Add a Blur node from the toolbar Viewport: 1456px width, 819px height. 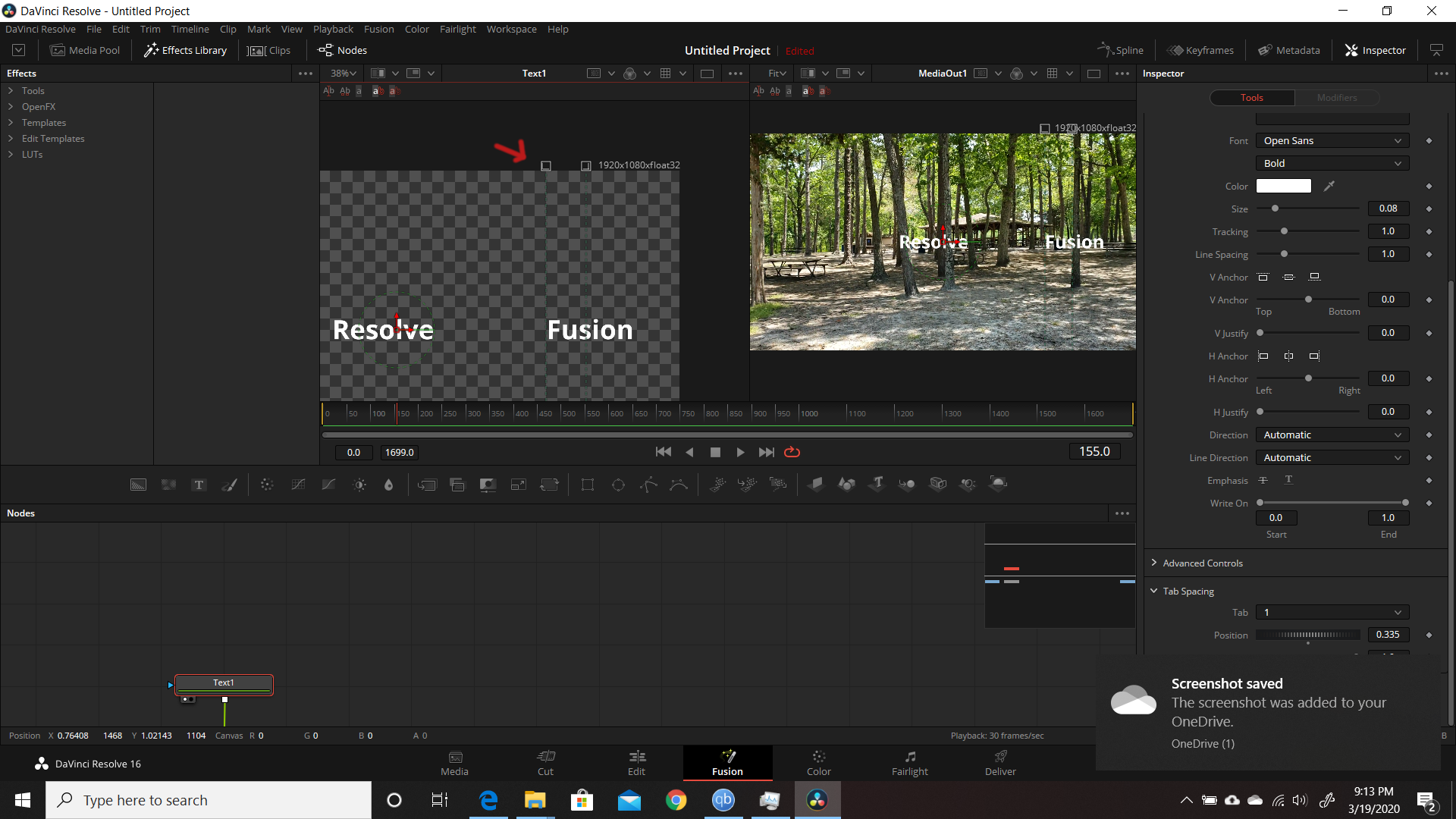pos(389,485)
